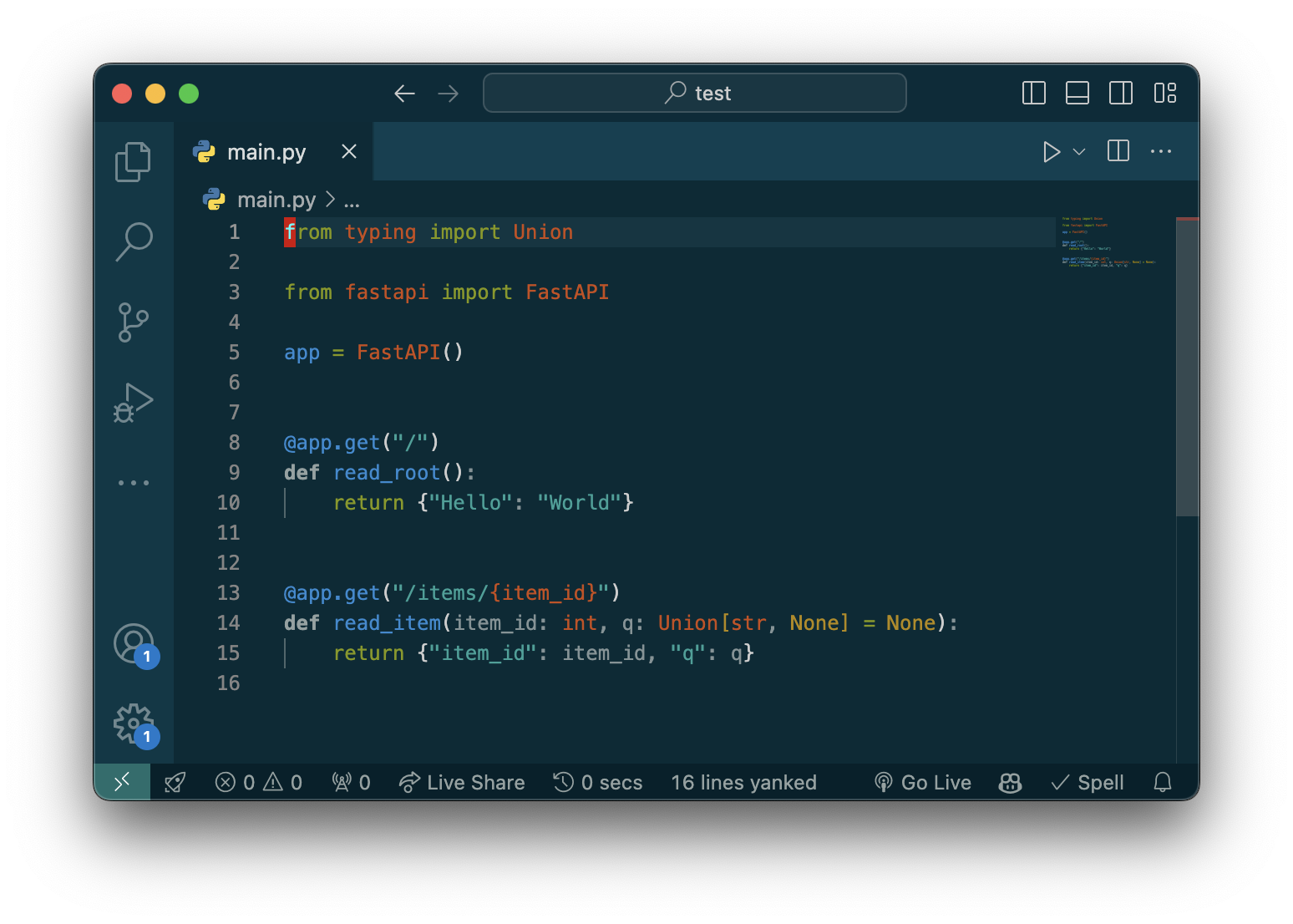Click the remote window indicator icon
Viewport: 1293px width, 924px height.
(122, 782)
